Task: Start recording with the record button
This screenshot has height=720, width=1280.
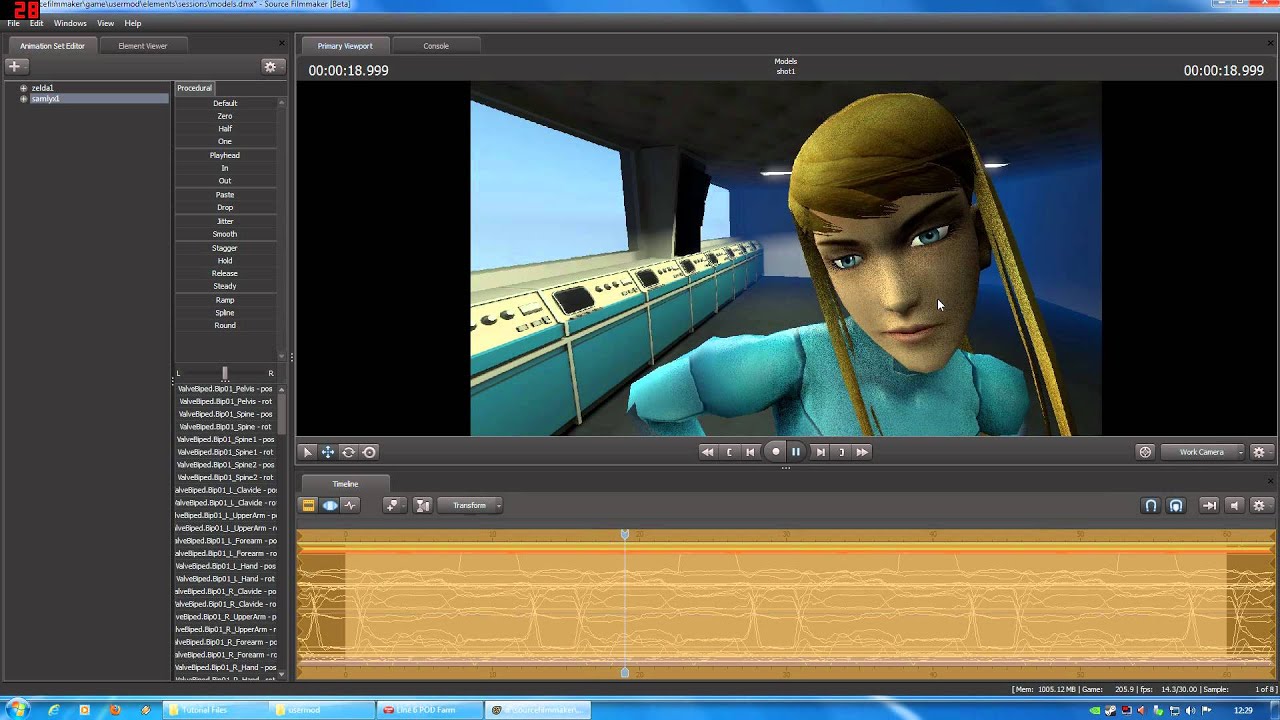Action: 775,452
